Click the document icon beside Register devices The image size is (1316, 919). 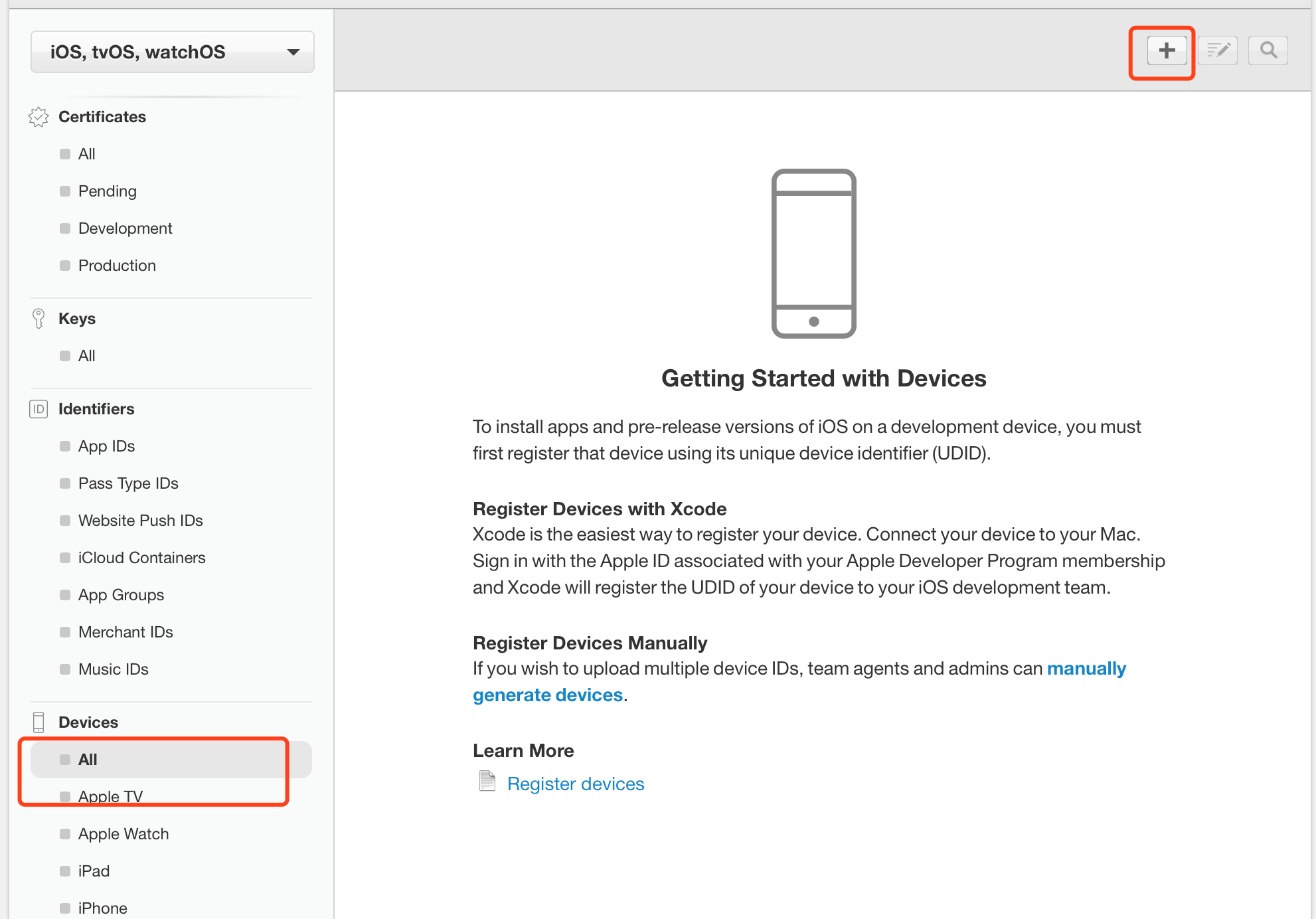(x=487, y=782)
